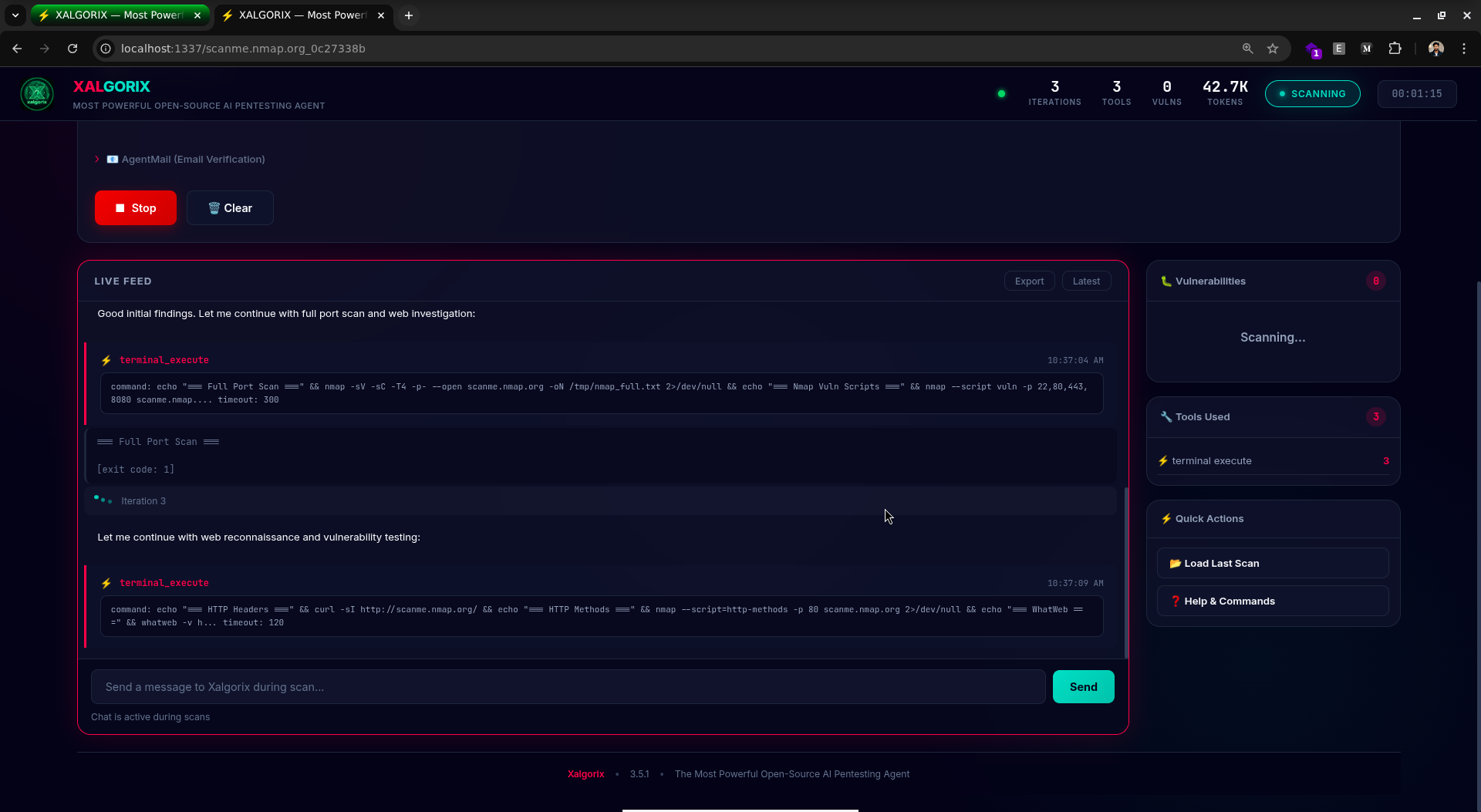This screenshot has height=812, width=1481.
Task: Expand the AgentMail (Email Verification) section
Action: pos(180,160)
